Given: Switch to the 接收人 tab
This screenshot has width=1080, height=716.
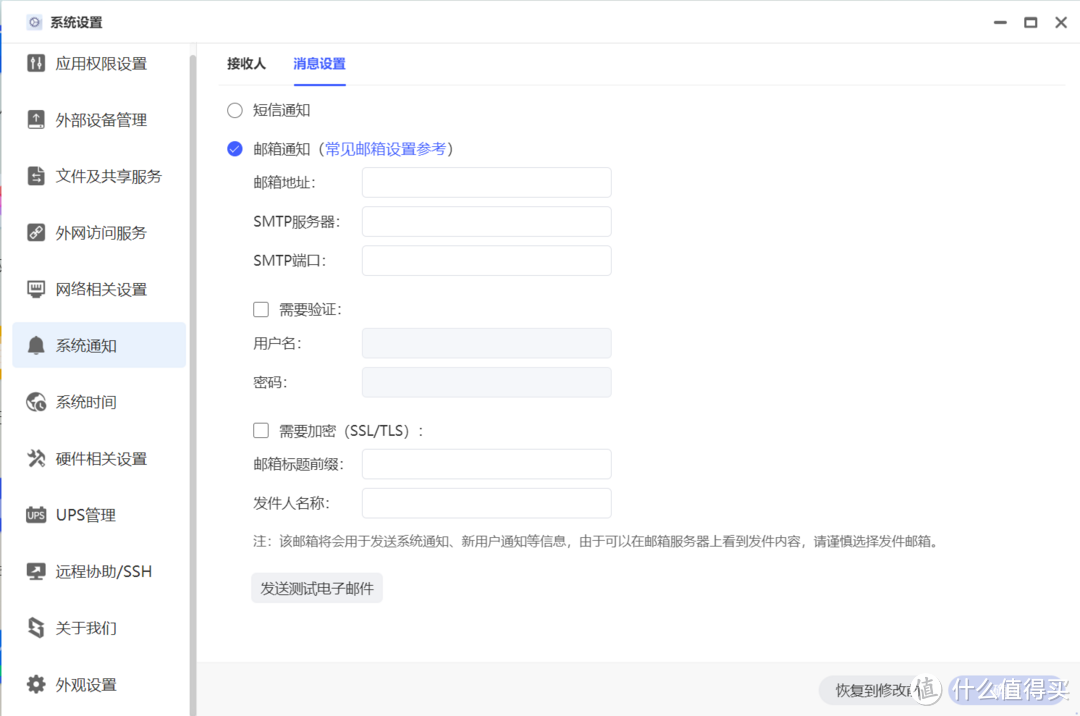Looking at the screenshot, I should 246,63.
